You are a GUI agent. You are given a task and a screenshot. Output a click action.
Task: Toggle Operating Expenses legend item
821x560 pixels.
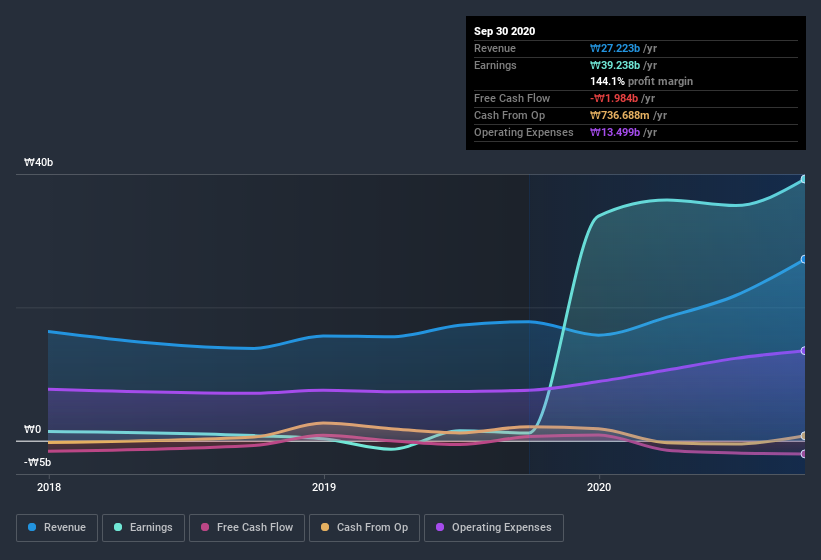(x=494, y=528)
